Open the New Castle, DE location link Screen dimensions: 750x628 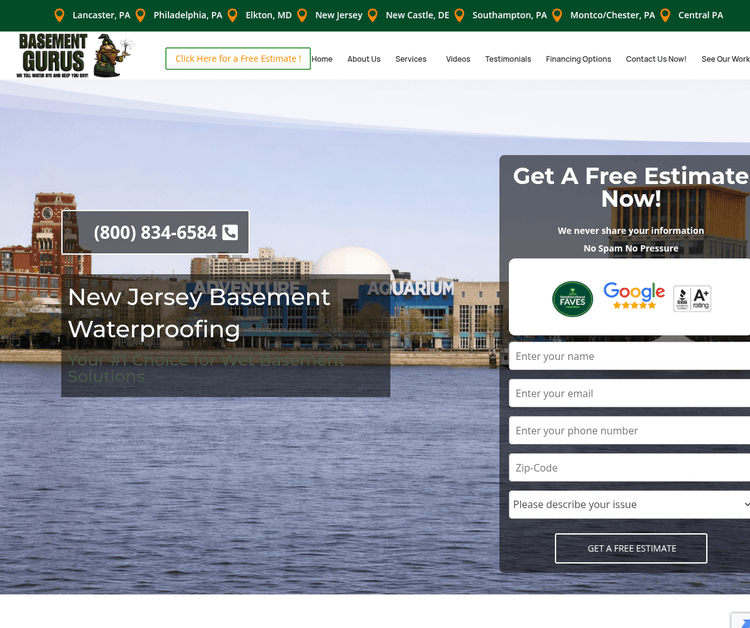click(417, 15)
